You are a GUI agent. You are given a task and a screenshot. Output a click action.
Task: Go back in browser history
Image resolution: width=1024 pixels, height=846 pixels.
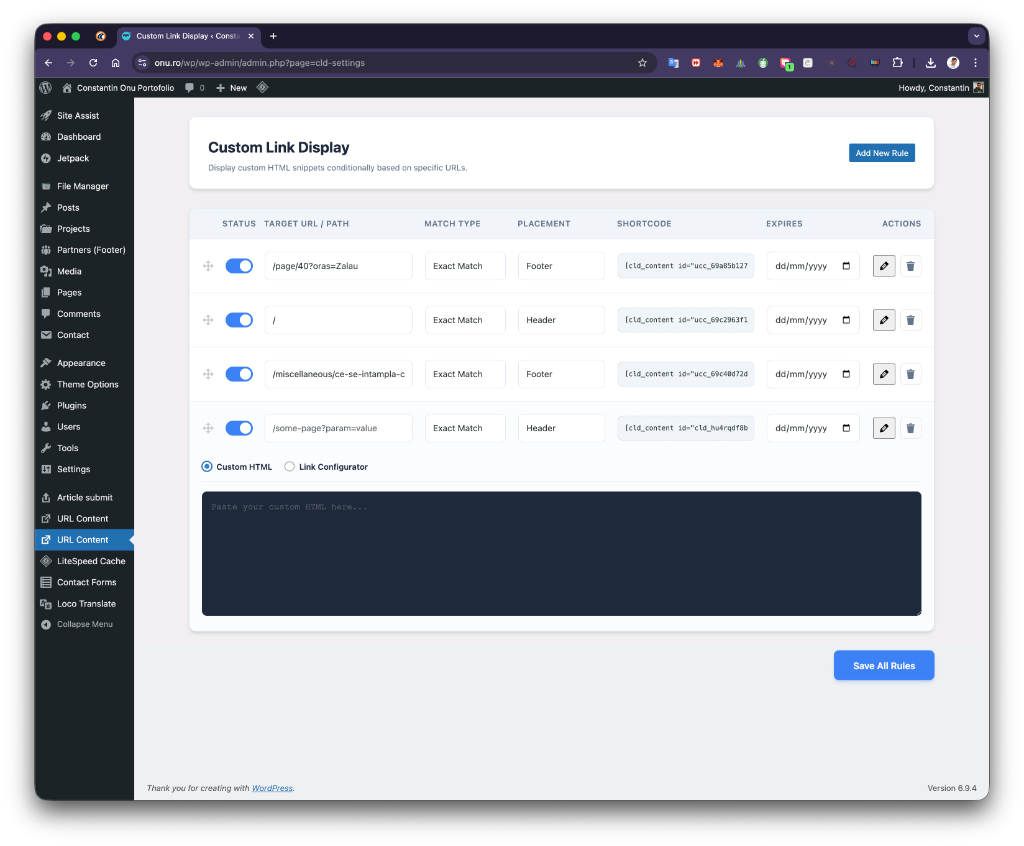click(x=48, y=63)
